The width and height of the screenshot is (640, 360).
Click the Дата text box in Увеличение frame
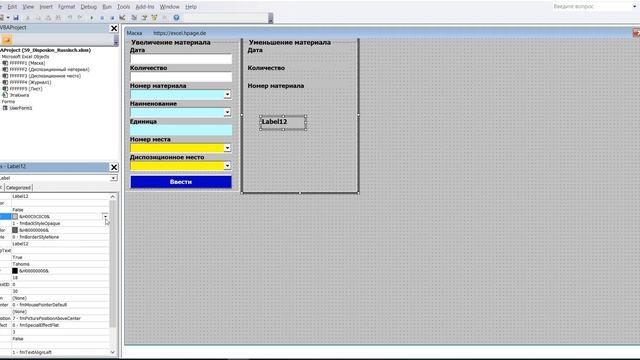point(181,59)
